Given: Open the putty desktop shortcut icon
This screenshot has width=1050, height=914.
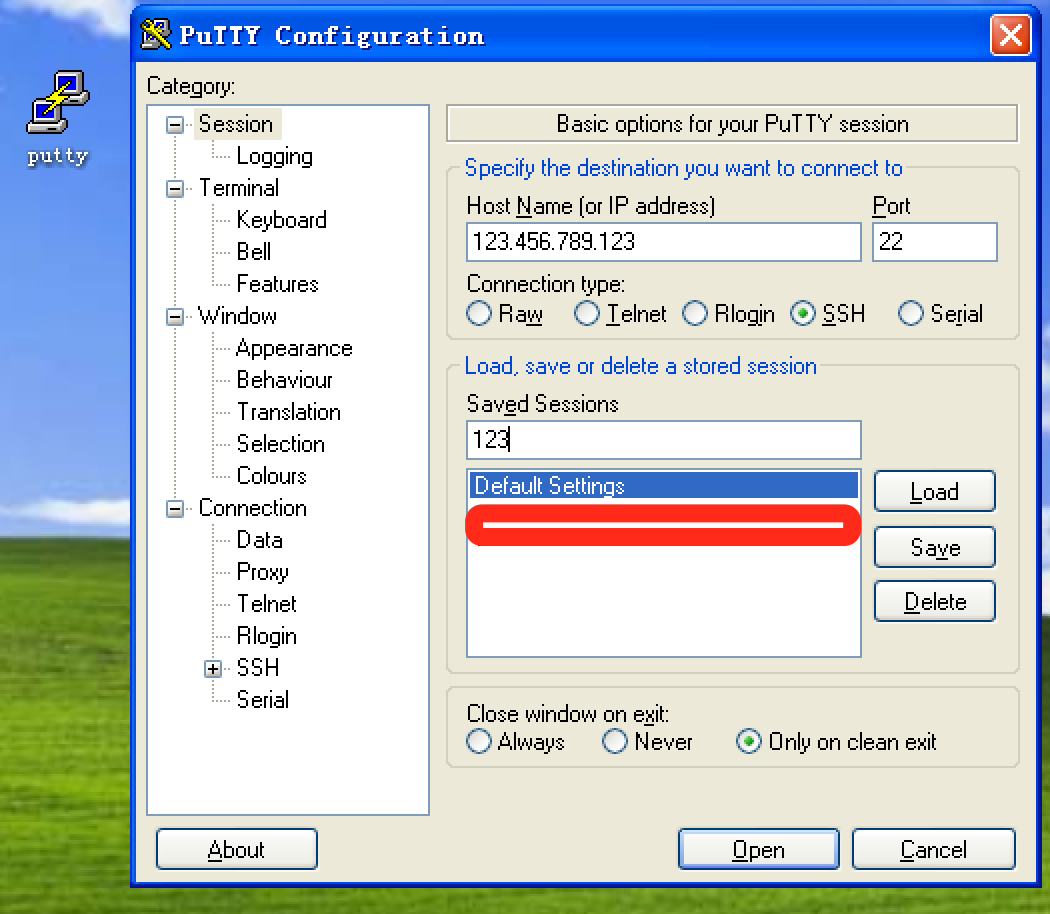Looking at the screenshot, I should (58, 117).
